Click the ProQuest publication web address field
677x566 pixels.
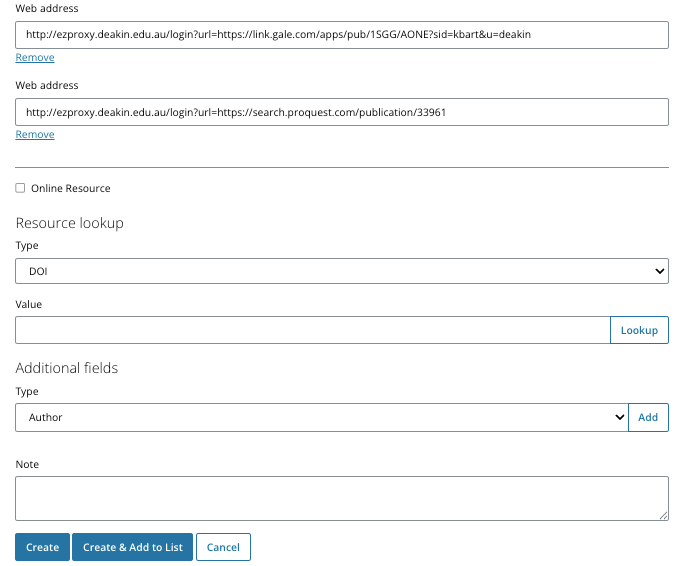click(x=341, y=112)
